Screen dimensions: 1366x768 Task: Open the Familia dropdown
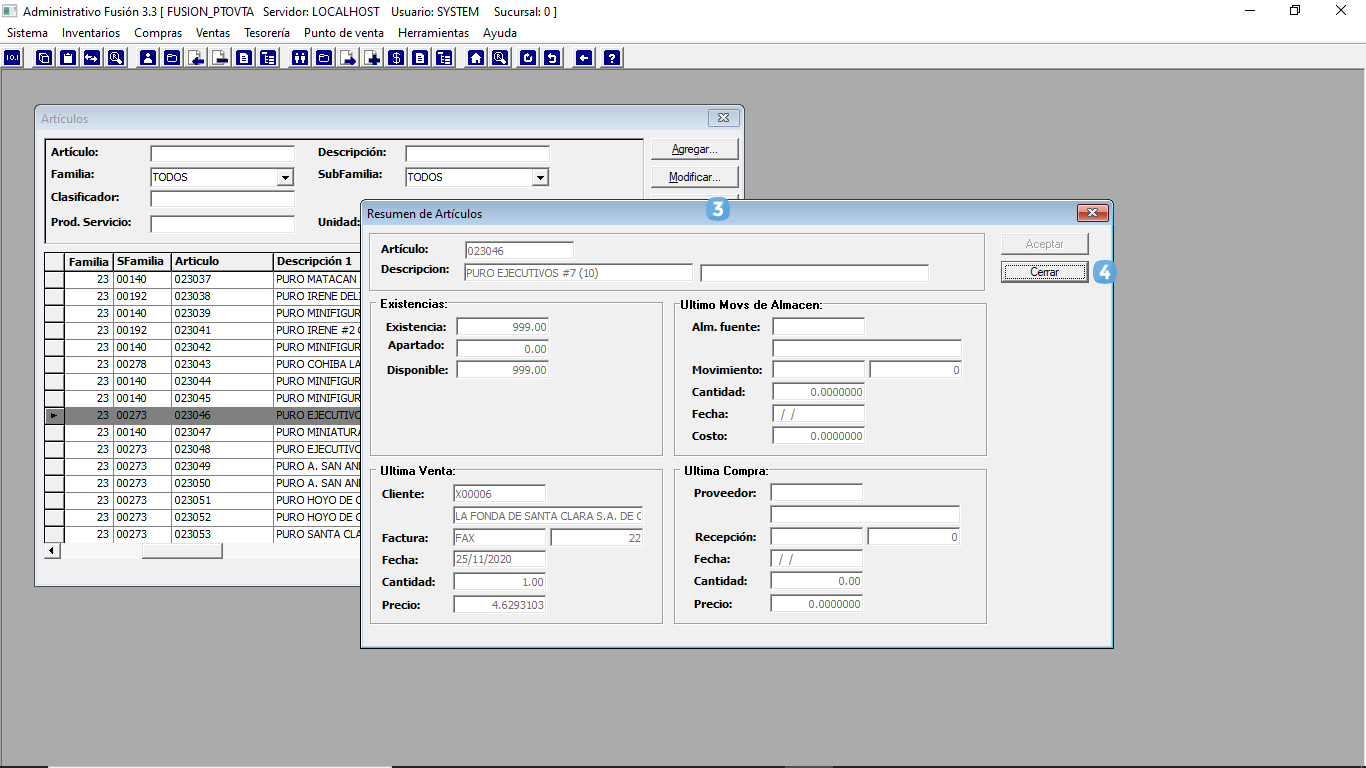[x=286, y=177]
